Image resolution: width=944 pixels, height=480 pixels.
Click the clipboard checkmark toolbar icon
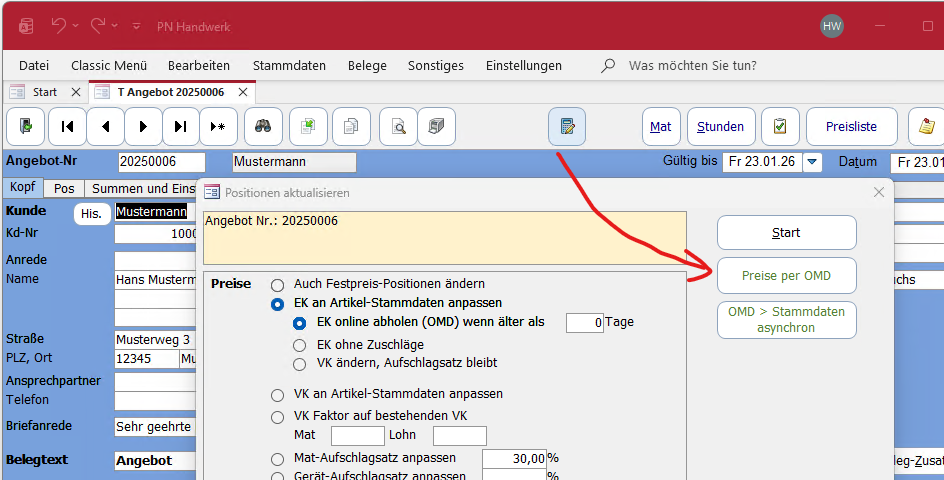click(x=780, y=127)
